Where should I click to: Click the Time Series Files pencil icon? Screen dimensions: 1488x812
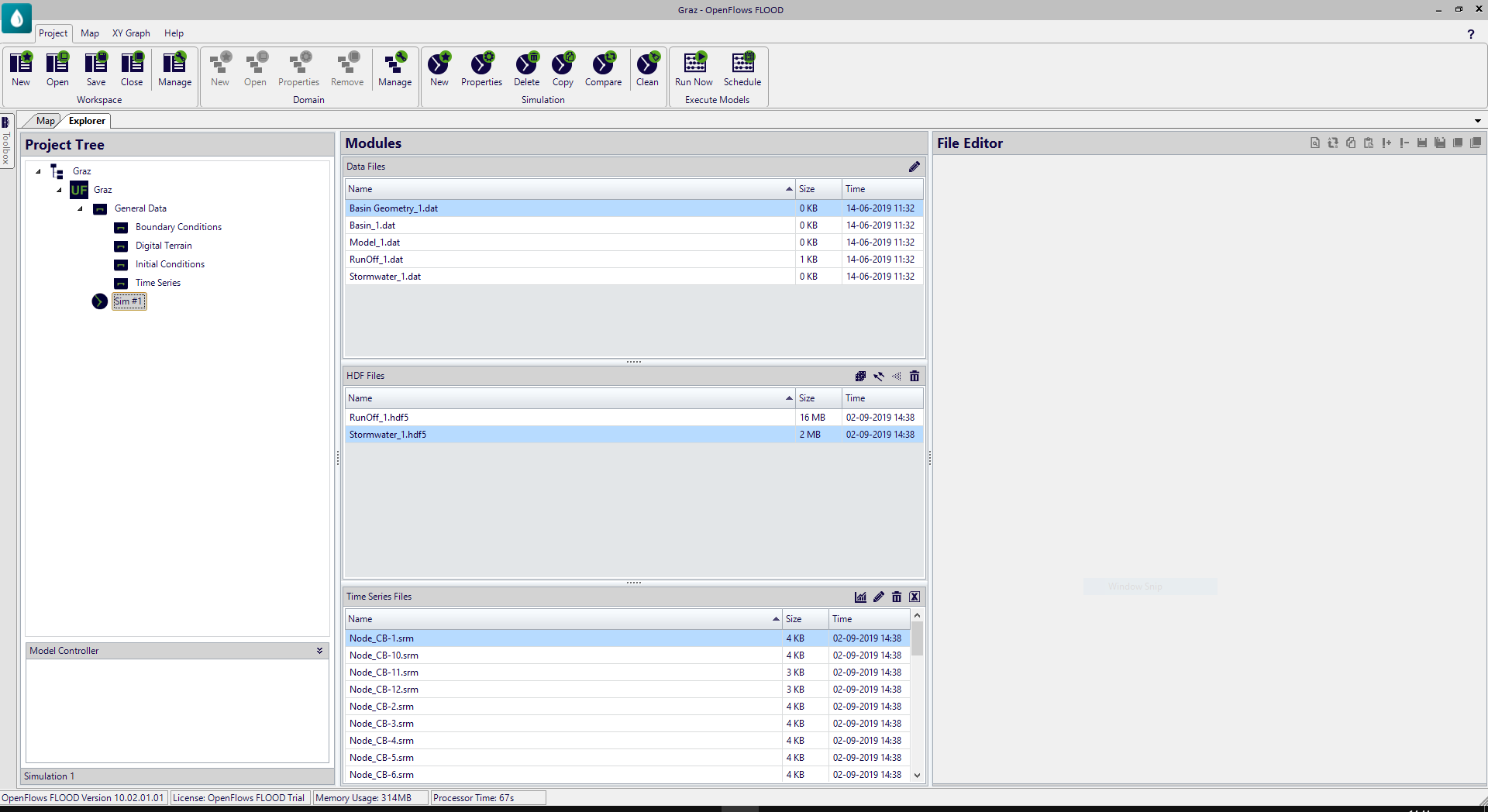pos(879,597)
